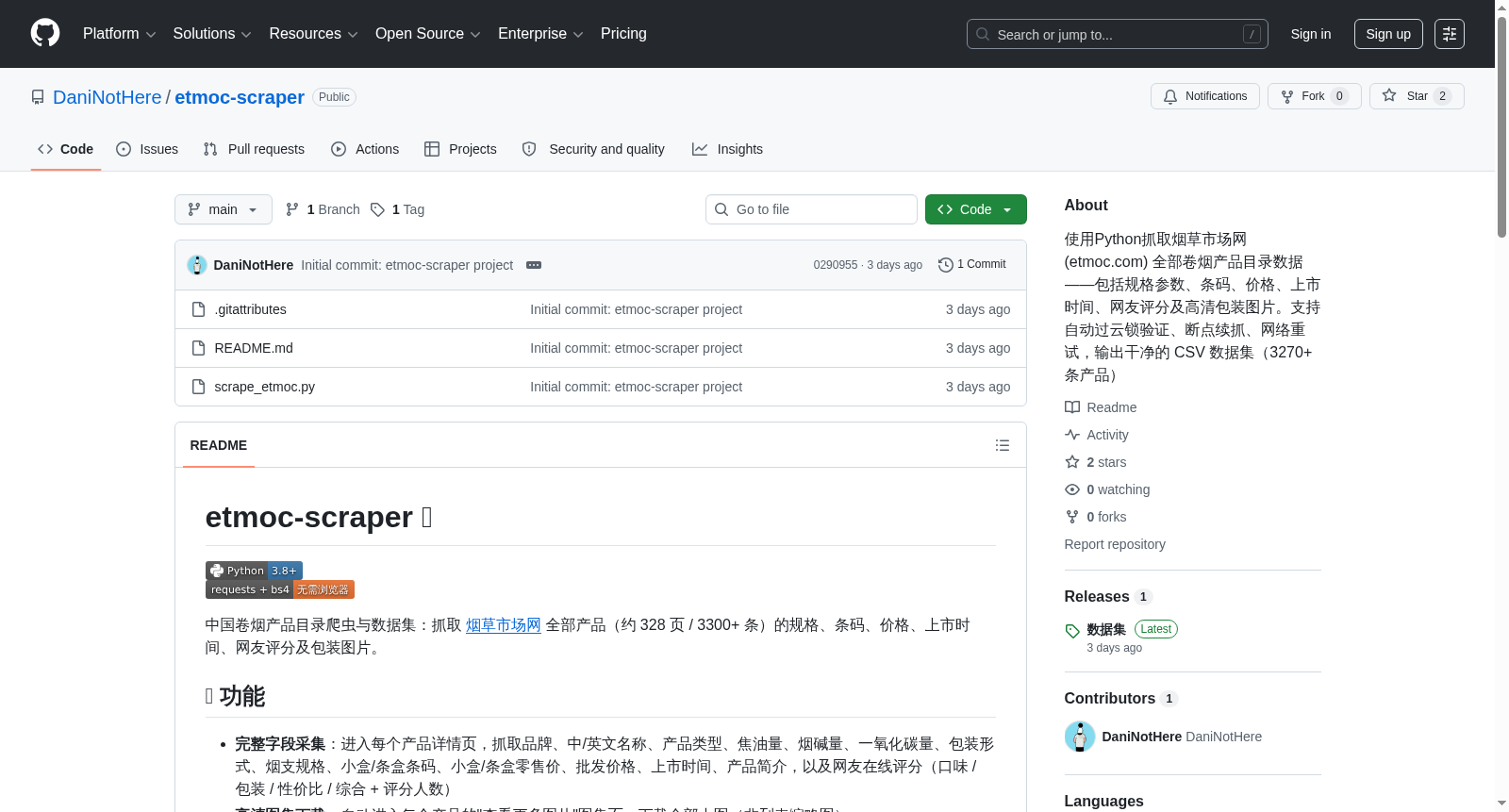Image resolution: width=1509 pixels, height=812 pixels.
Task: Open the scrape_etmoc.py file
Action: coord(264,387)
